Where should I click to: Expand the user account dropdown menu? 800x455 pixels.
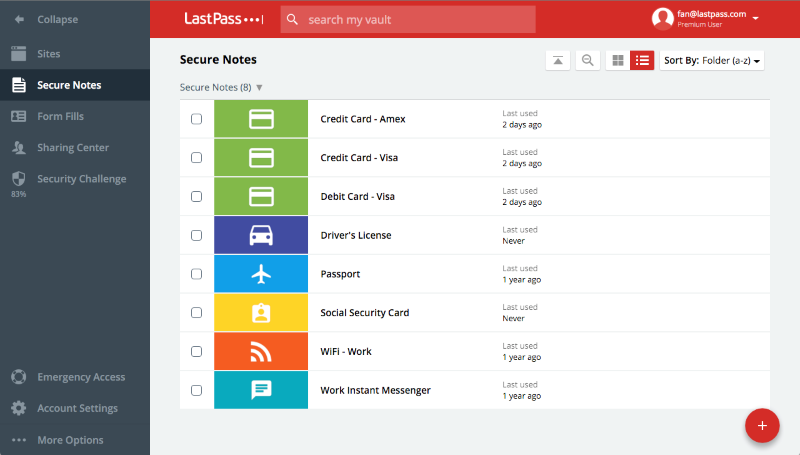[755, 19]
